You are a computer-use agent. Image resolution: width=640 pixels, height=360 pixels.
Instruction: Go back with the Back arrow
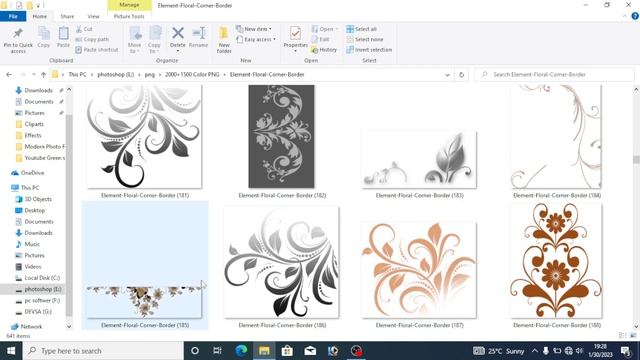click(x=9, y=75)
